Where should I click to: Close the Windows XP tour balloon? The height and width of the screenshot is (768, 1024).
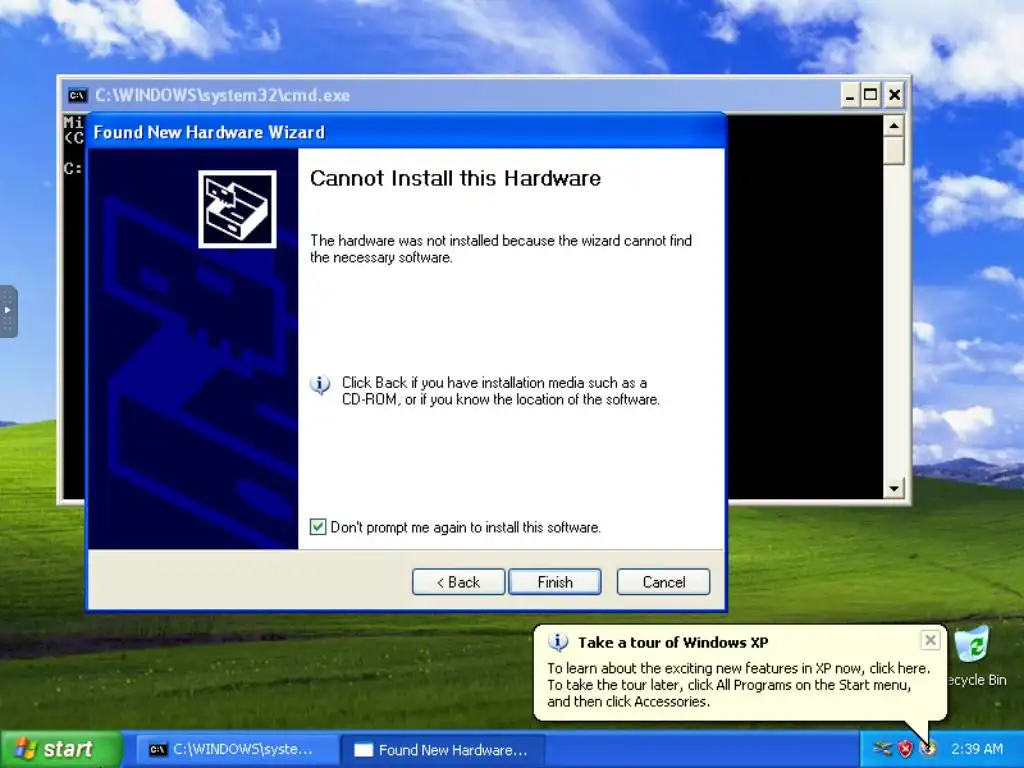[930, 640]
